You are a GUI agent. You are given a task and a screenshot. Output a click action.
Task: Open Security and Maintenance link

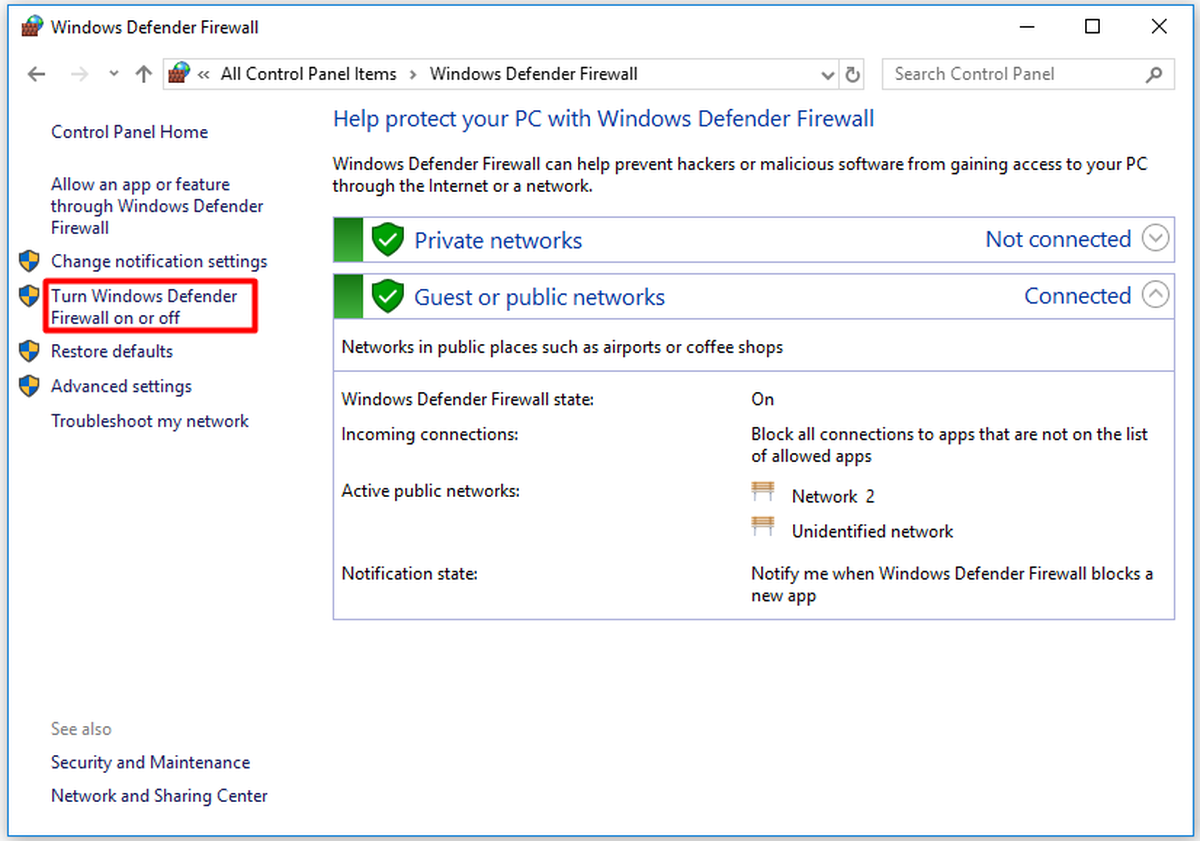(x=151, y=762)
